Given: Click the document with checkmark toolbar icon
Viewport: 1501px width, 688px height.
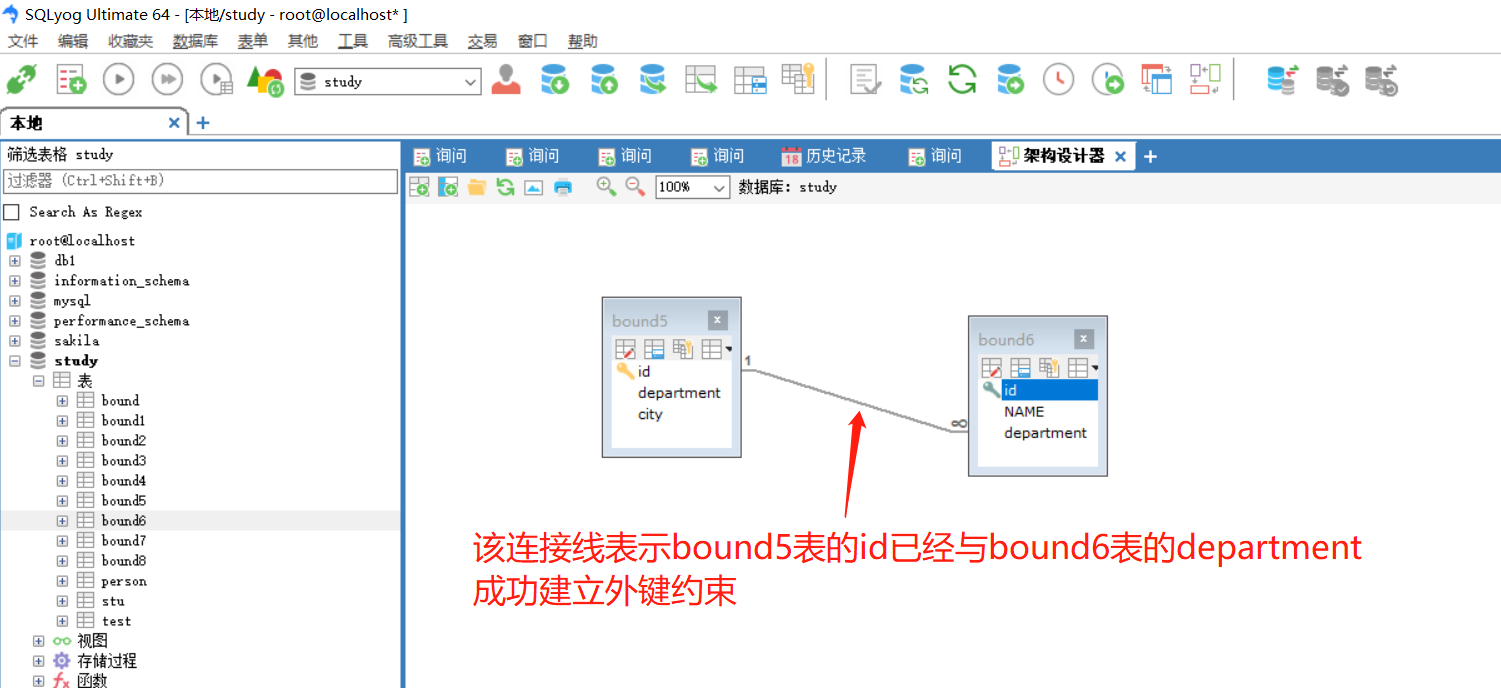Looking at the screenshot, I should point(865,80).
